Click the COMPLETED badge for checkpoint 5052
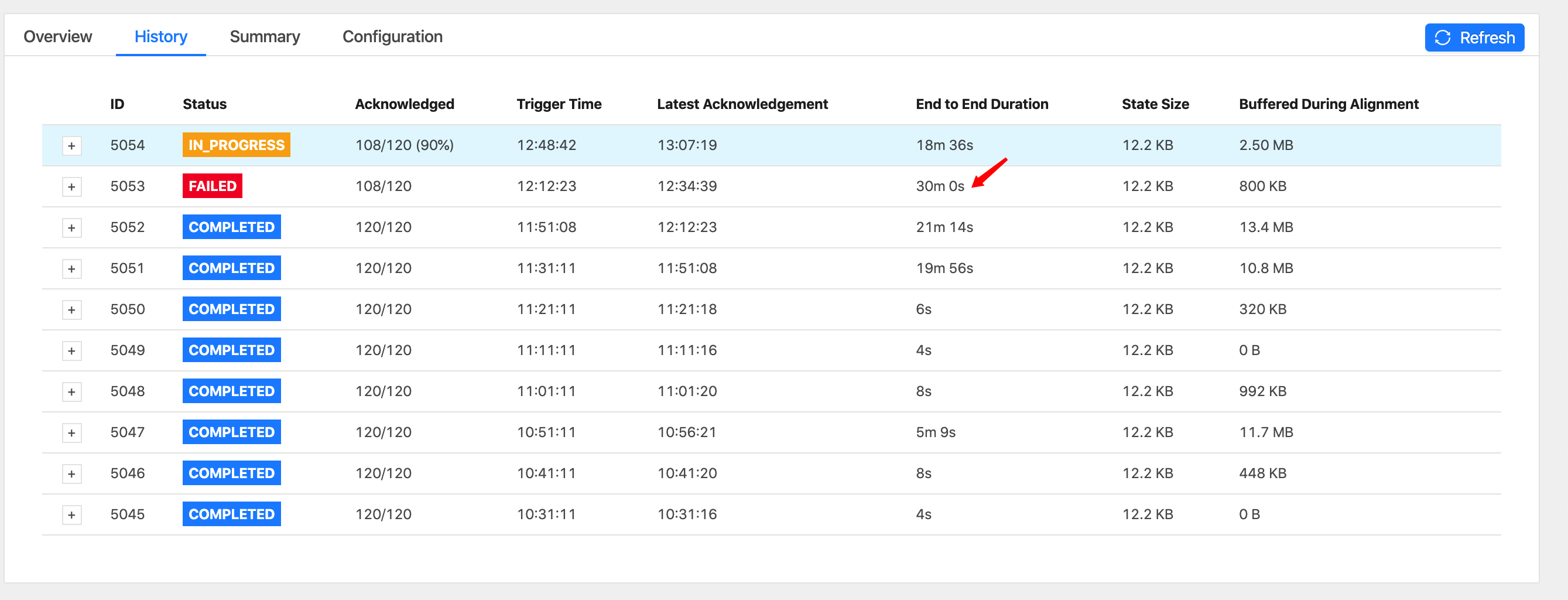 pyautogui.click(x=231, y=227)
